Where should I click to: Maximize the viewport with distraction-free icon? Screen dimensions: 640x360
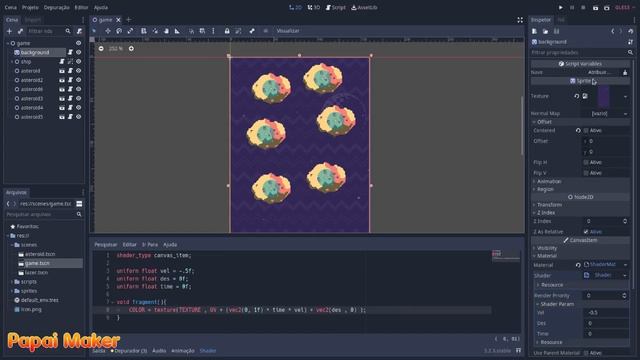click(x=520, y=20)
